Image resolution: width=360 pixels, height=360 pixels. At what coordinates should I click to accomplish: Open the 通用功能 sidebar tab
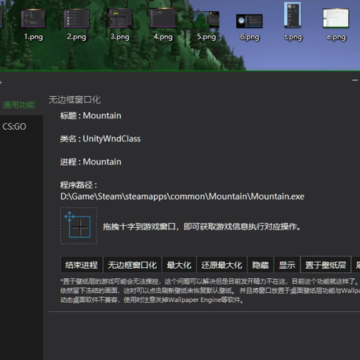tap(19, 105)
